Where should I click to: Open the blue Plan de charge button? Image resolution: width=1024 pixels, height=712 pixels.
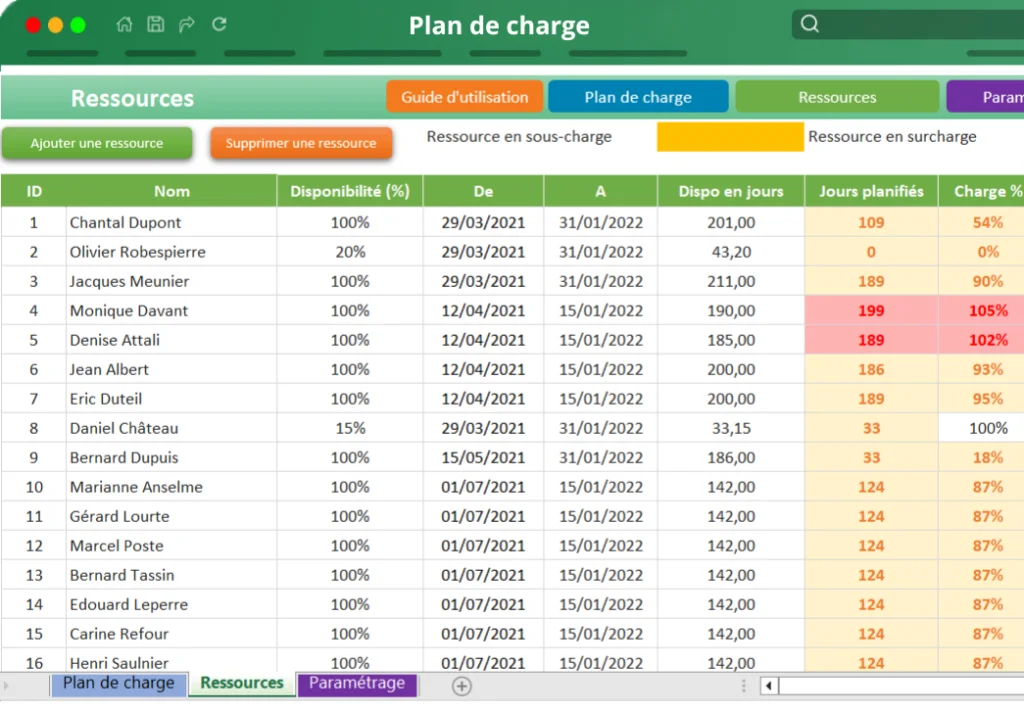click(x=638, y=97)
